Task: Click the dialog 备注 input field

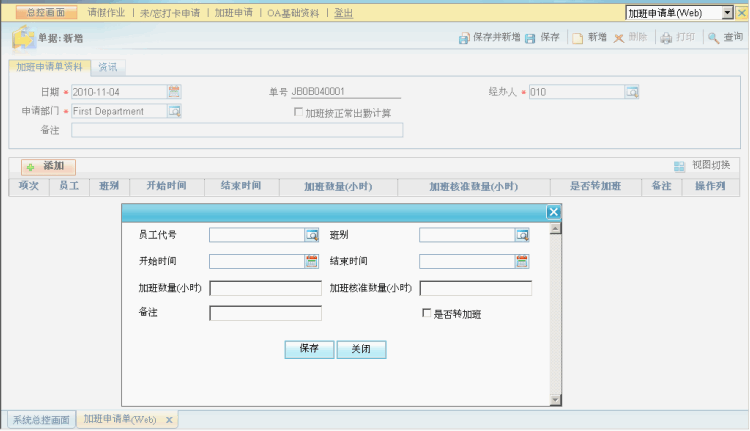Action: (x=265, y=313)
